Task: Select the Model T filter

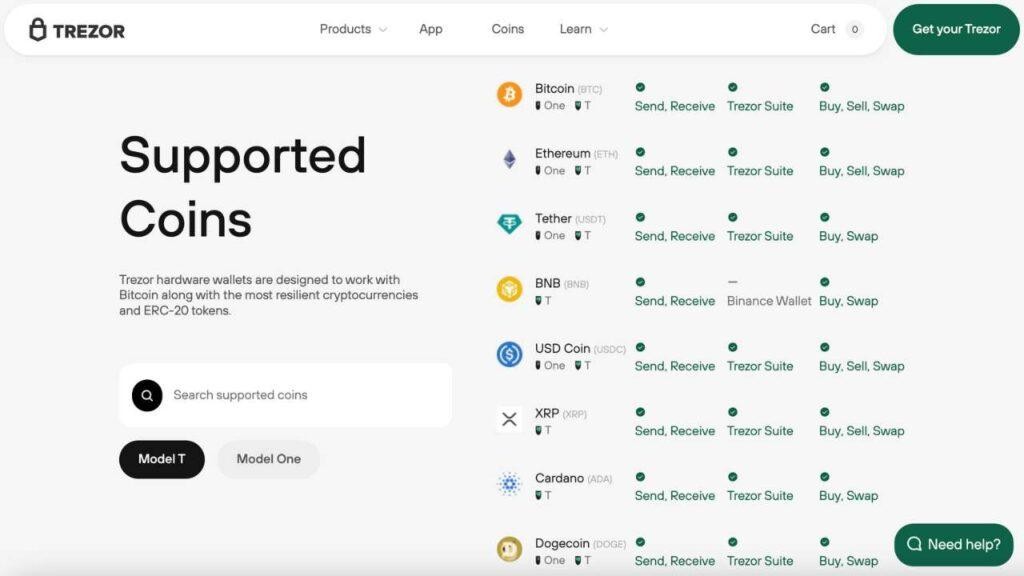Action: [161, 459]
